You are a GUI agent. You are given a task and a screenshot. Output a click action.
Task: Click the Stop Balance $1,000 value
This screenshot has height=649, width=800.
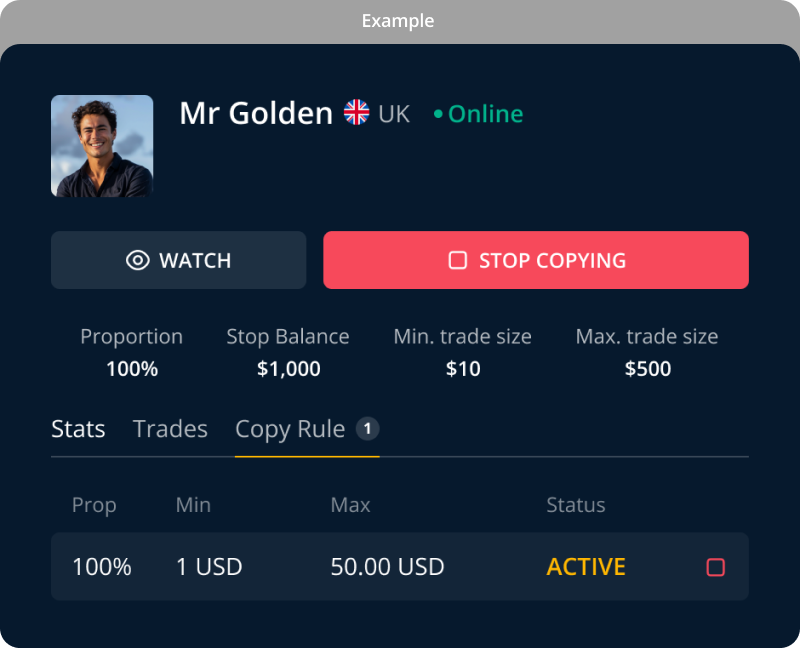(288, 369)
